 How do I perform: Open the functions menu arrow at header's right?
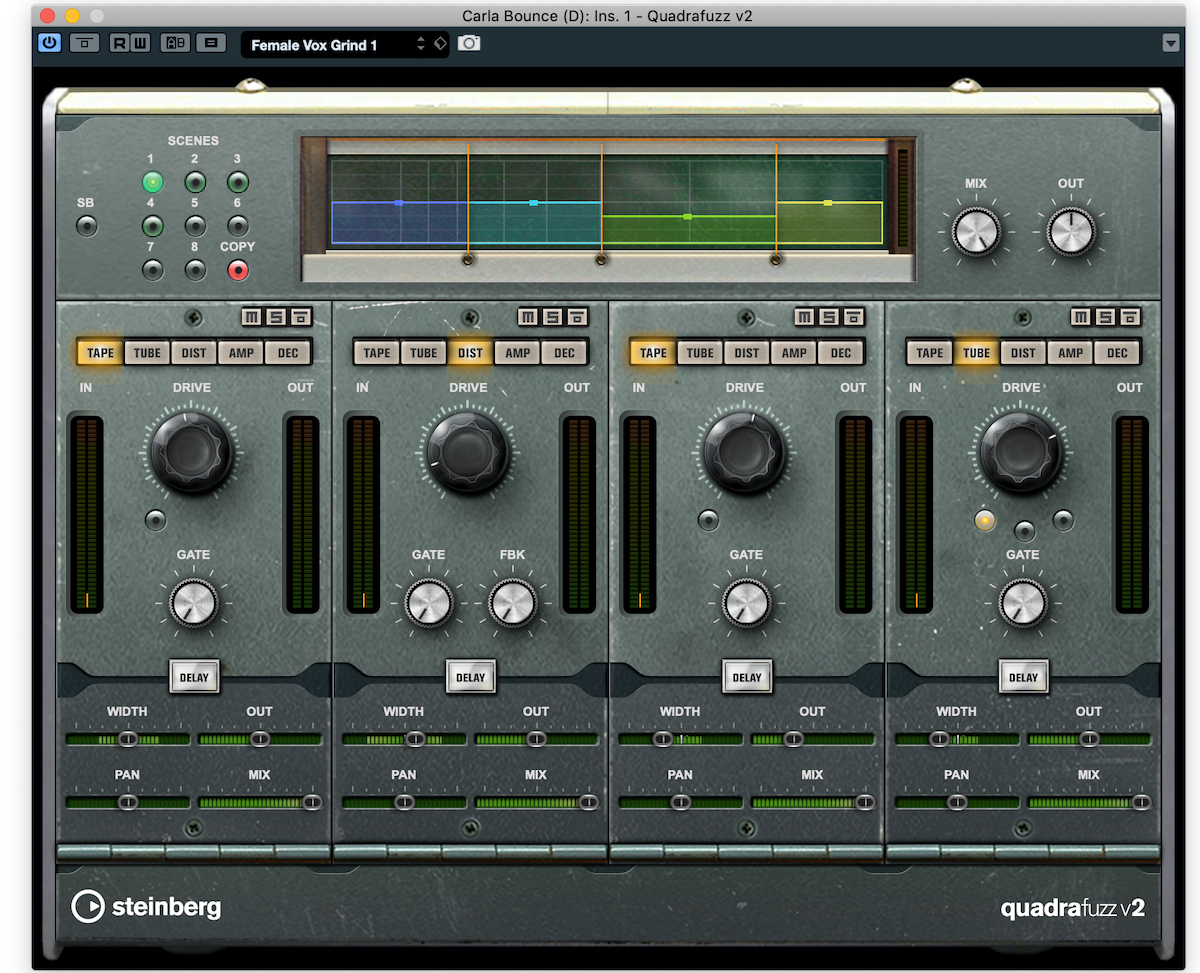click(x=1171, y=43)
